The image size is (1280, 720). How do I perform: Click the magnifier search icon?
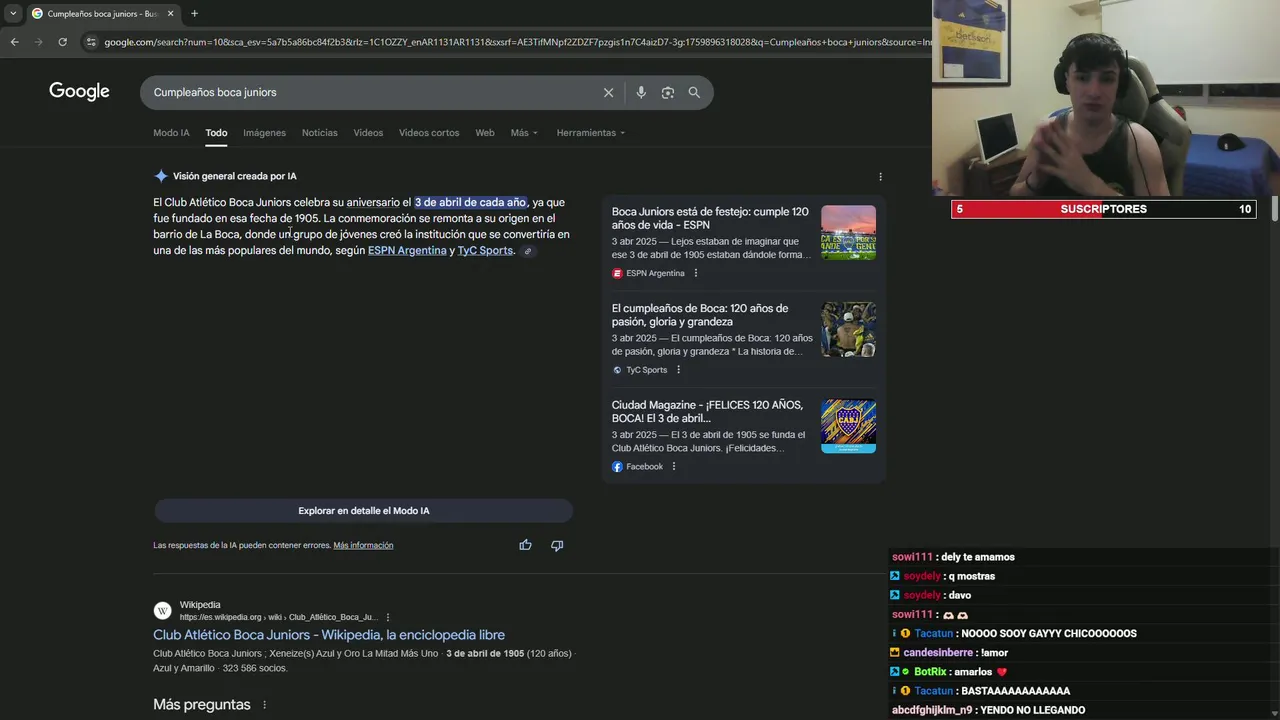(694, 92)
